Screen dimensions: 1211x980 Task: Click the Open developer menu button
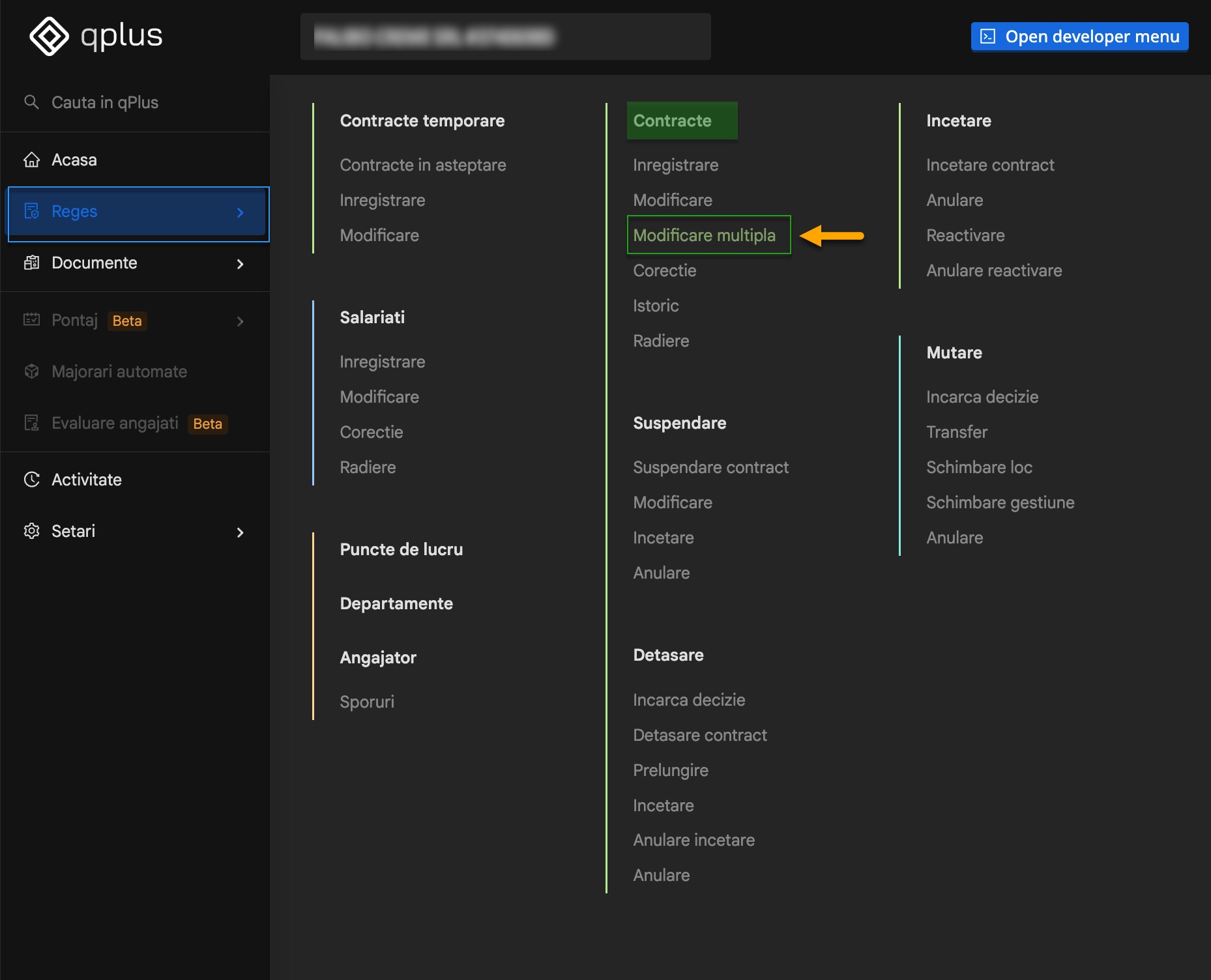(1079, 36)
